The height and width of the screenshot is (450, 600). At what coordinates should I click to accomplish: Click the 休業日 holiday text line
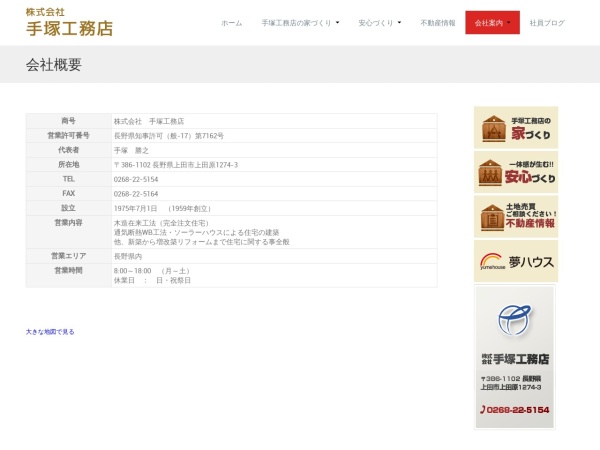click(x=152, y=280)
